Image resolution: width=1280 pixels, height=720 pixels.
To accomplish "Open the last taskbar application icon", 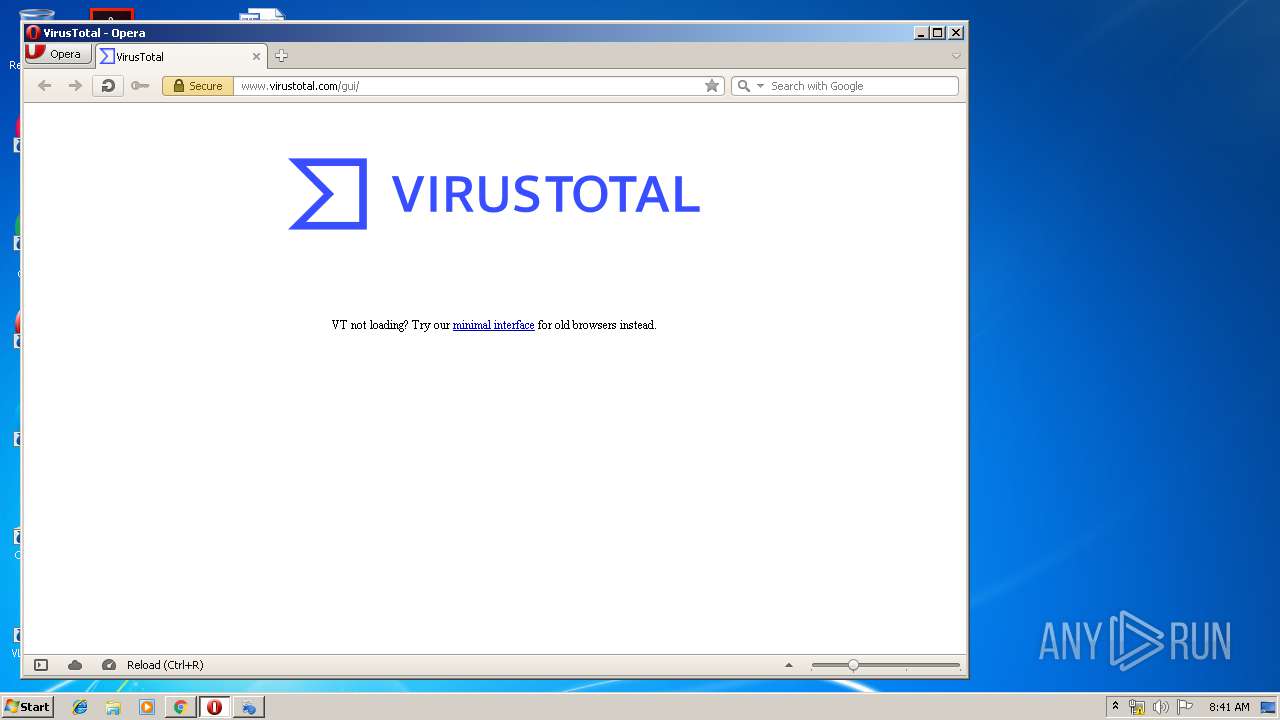I will 249,707.
